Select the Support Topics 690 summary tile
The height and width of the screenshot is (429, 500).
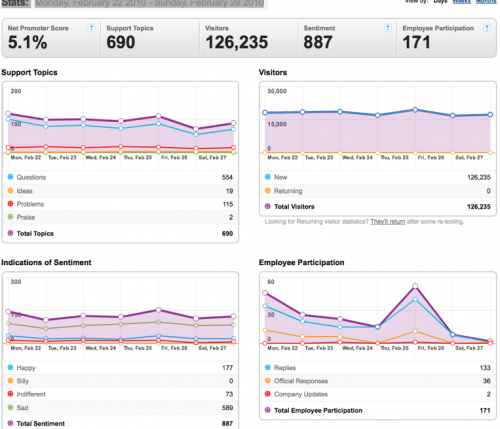150,38
